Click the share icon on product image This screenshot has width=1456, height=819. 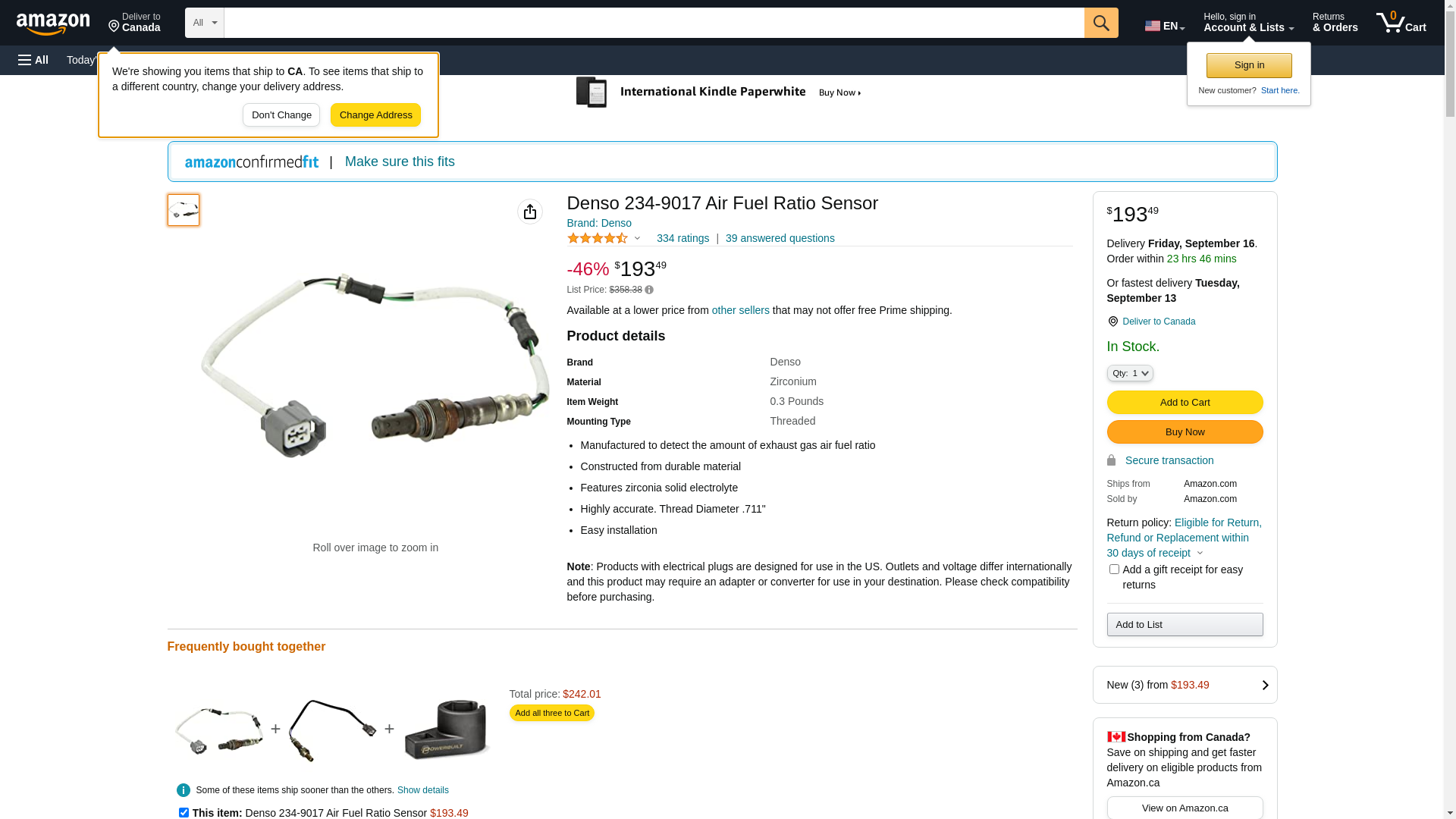(x=530, y=212)
